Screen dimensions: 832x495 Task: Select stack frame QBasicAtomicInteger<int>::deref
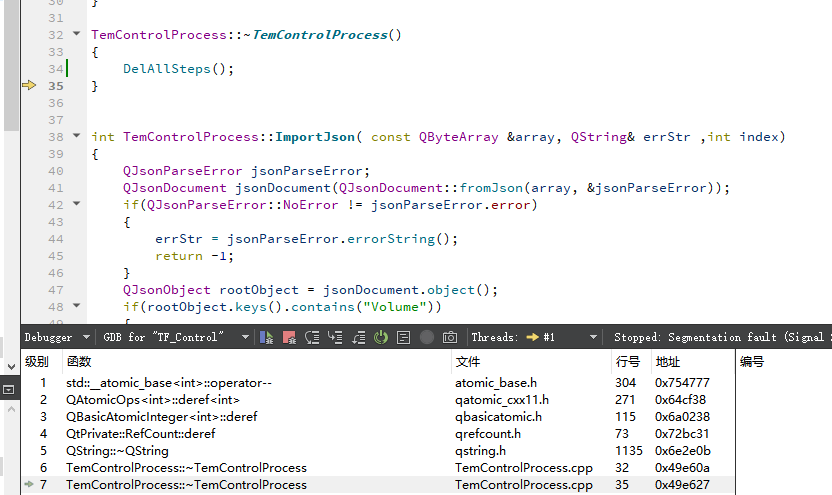tap(161, 416)
